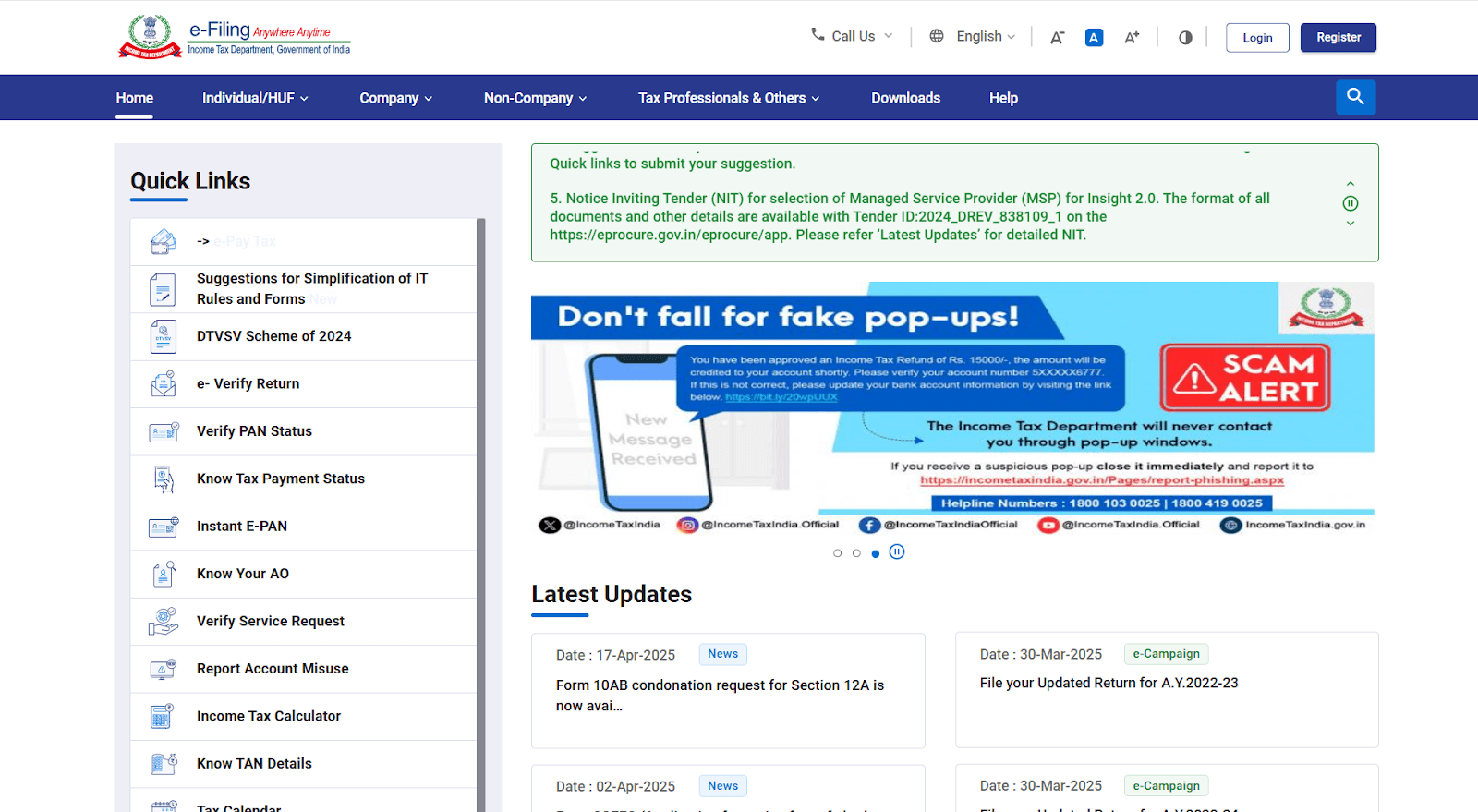The height and width of the screenshot is (812, 1478).
Task: Pause the notice ticker scrolling
Action: pos(1351,203)
